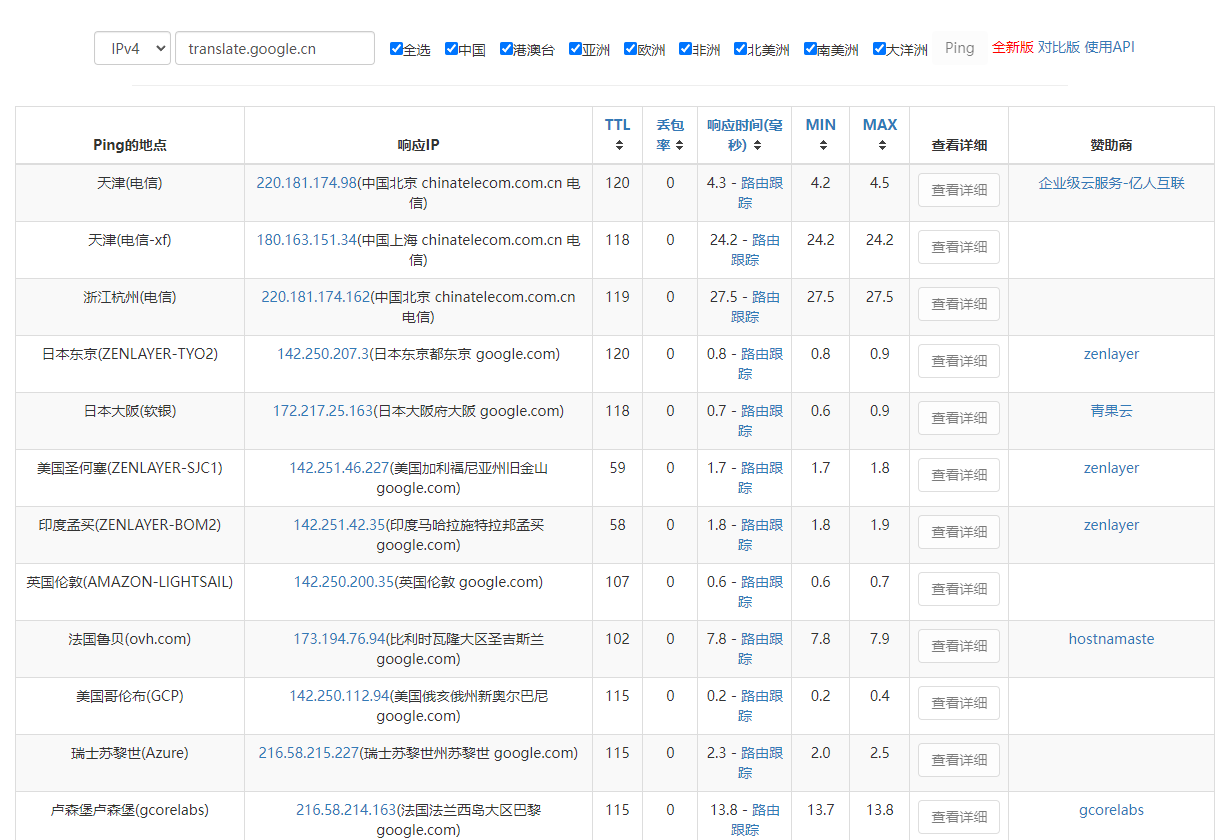Click the 瑞士苏黎世(Azure) location cell
Viewport: 1232px width, 840px height.
point(130,763)
